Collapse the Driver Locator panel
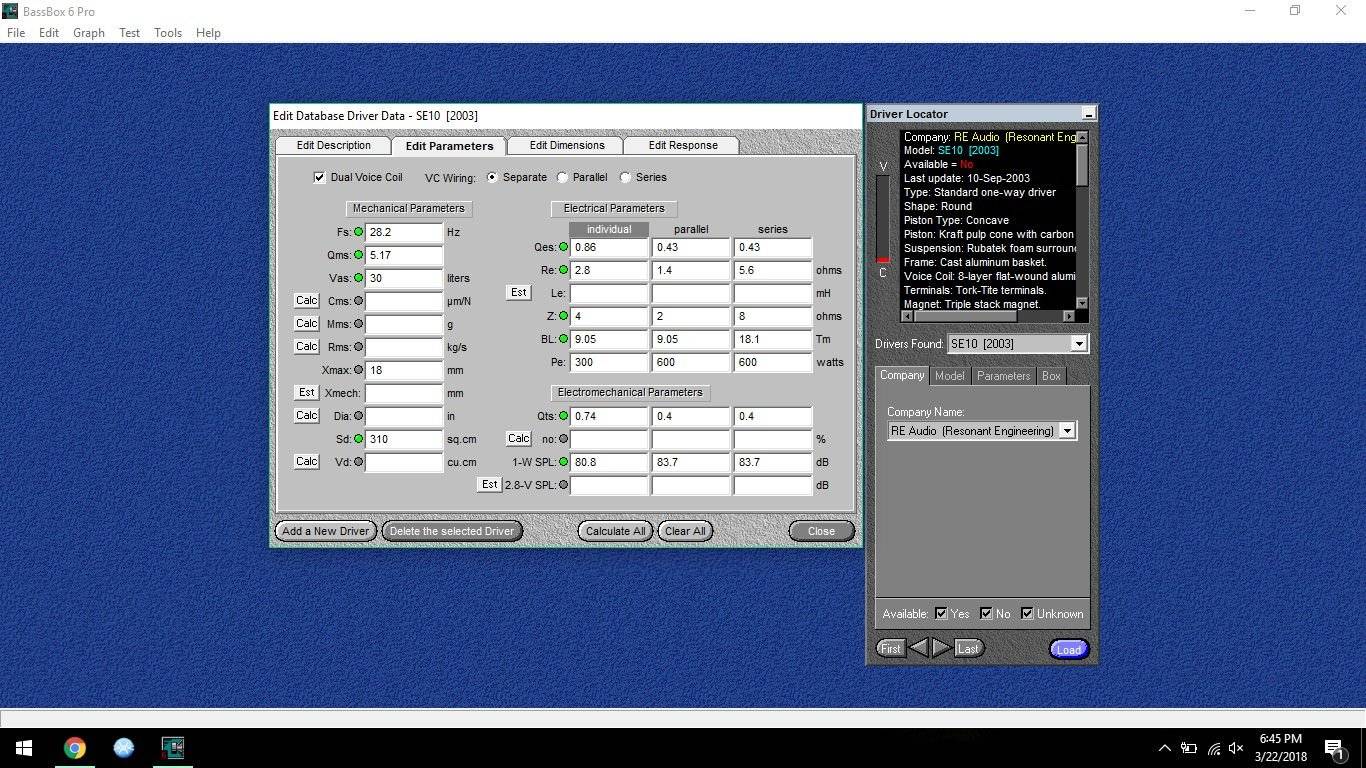The width and height of the screenshot is (1366, 768). tap(1089, 114)
